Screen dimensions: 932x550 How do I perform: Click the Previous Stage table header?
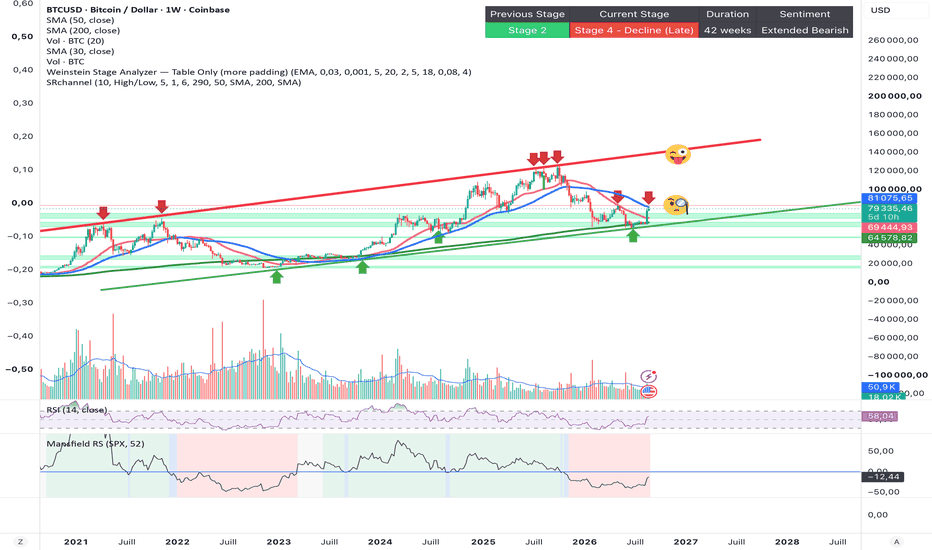[527, 14]
